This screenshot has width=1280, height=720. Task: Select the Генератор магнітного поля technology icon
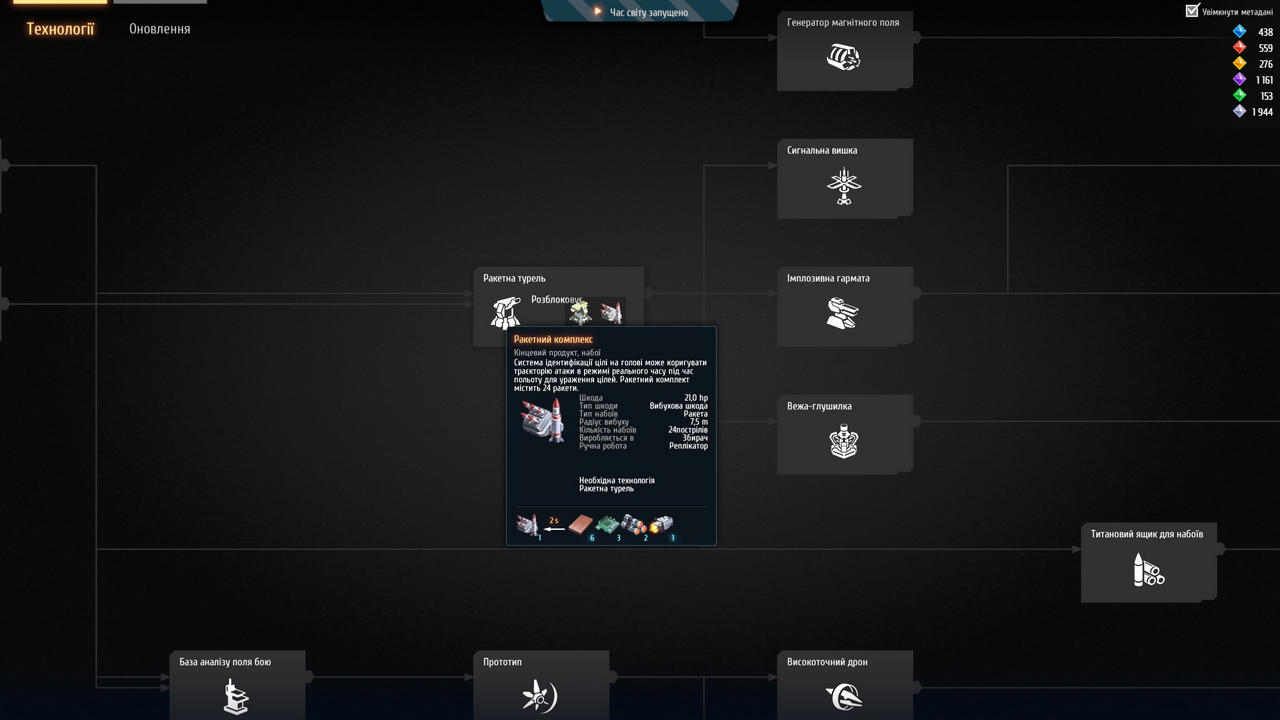coord(844,57)
